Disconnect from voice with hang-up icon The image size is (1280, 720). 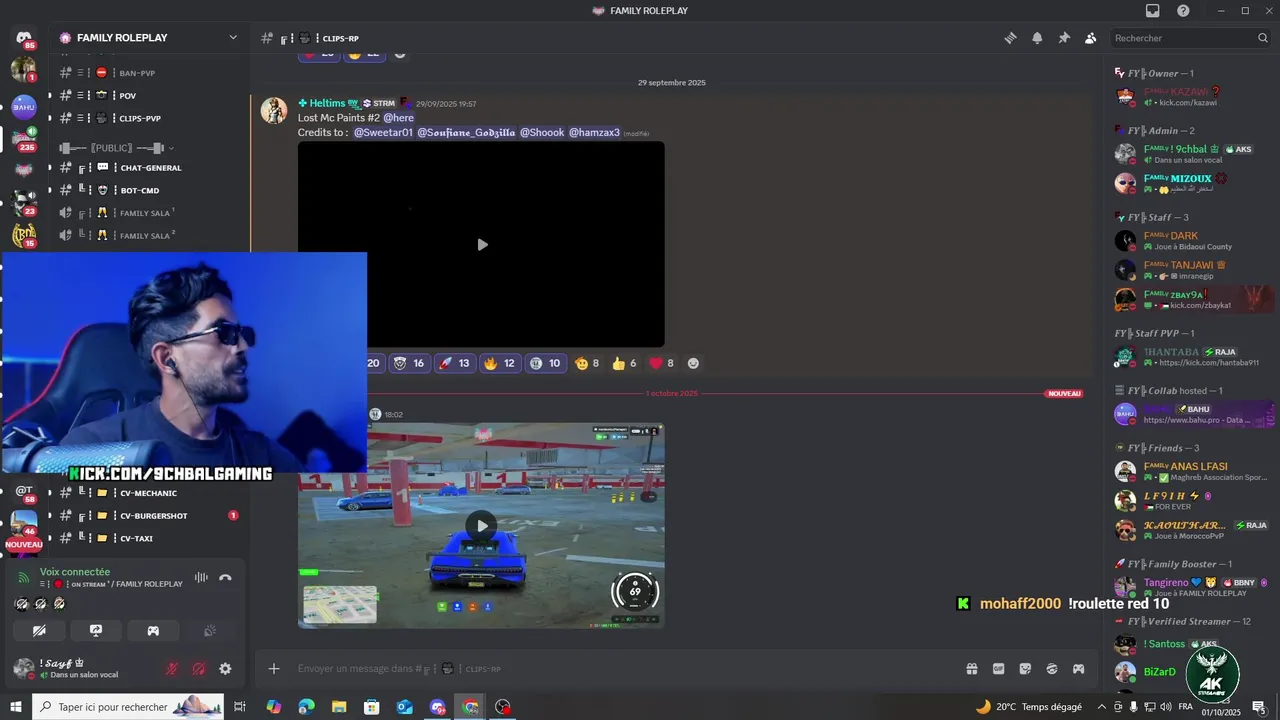pyautogui.click(x=226, y=577)
